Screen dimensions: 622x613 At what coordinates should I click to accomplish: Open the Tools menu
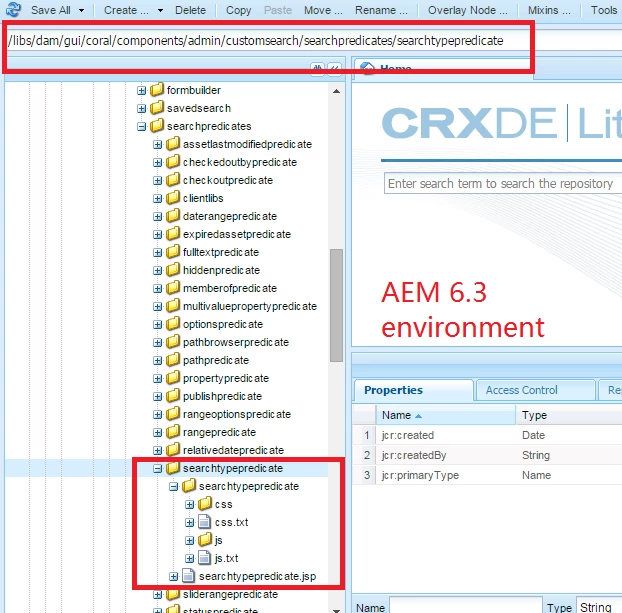[604, 10]
